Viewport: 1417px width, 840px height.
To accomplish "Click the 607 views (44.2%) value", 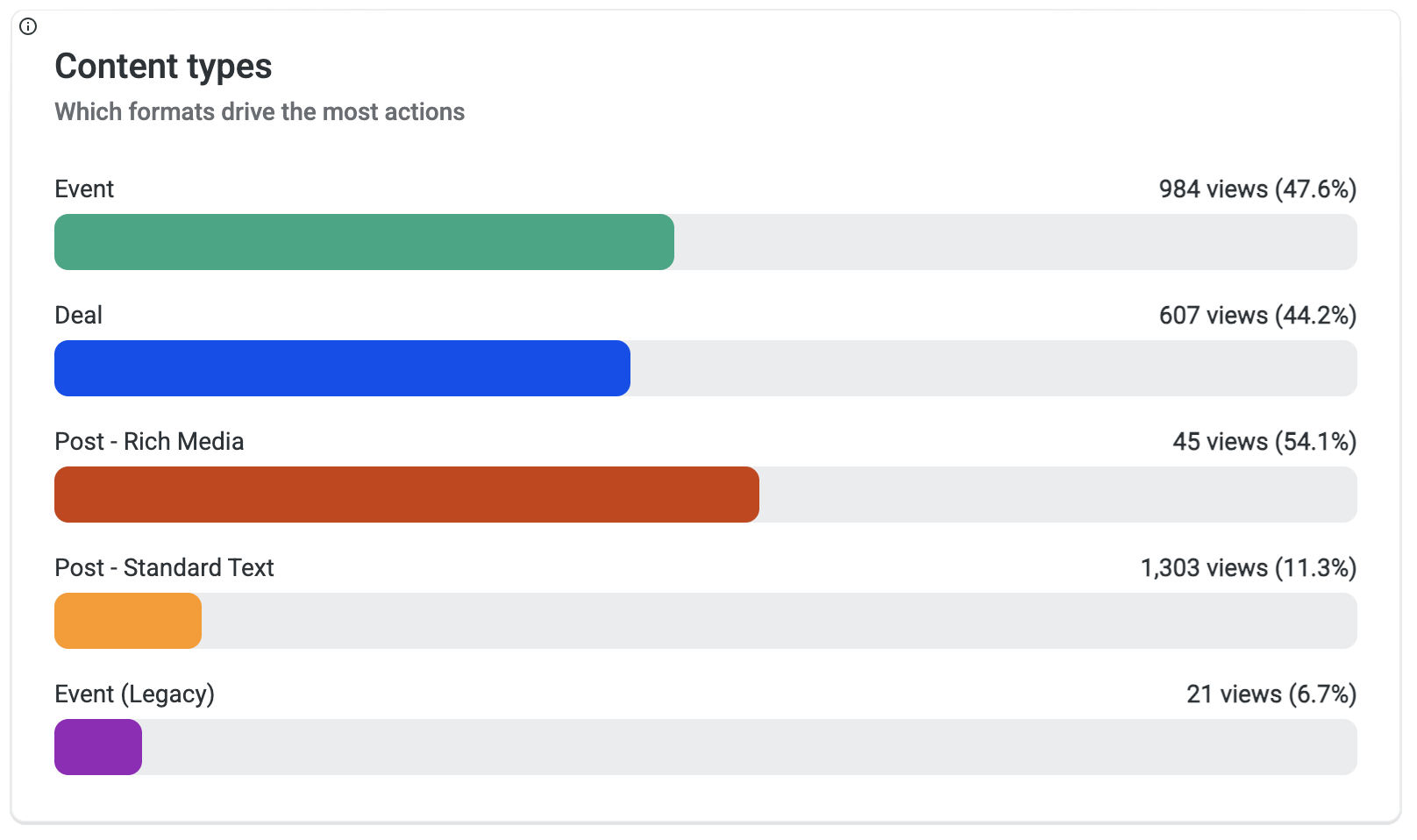I will [1257, 316].
